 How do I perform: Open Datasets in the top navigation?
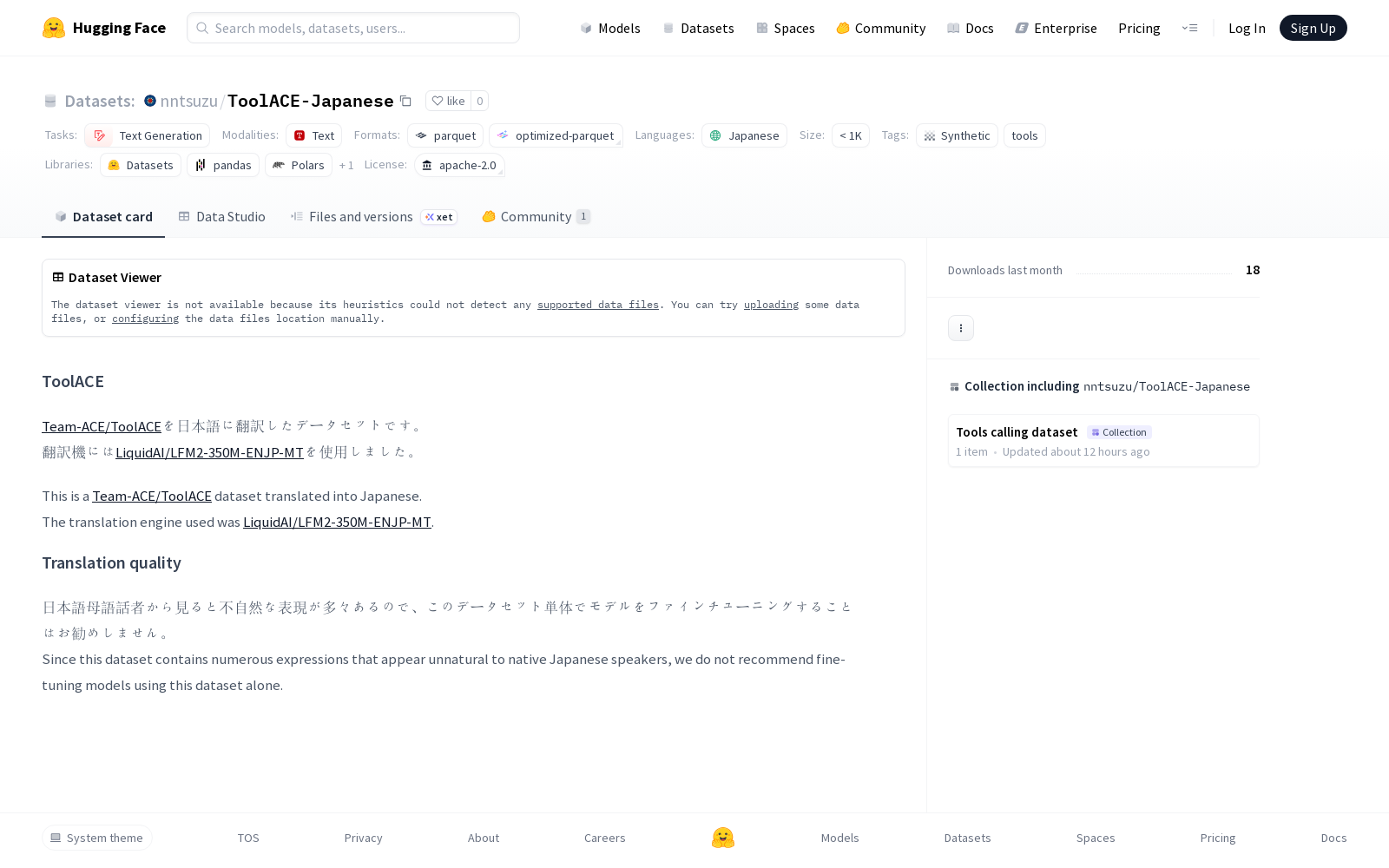click(698, 28)
